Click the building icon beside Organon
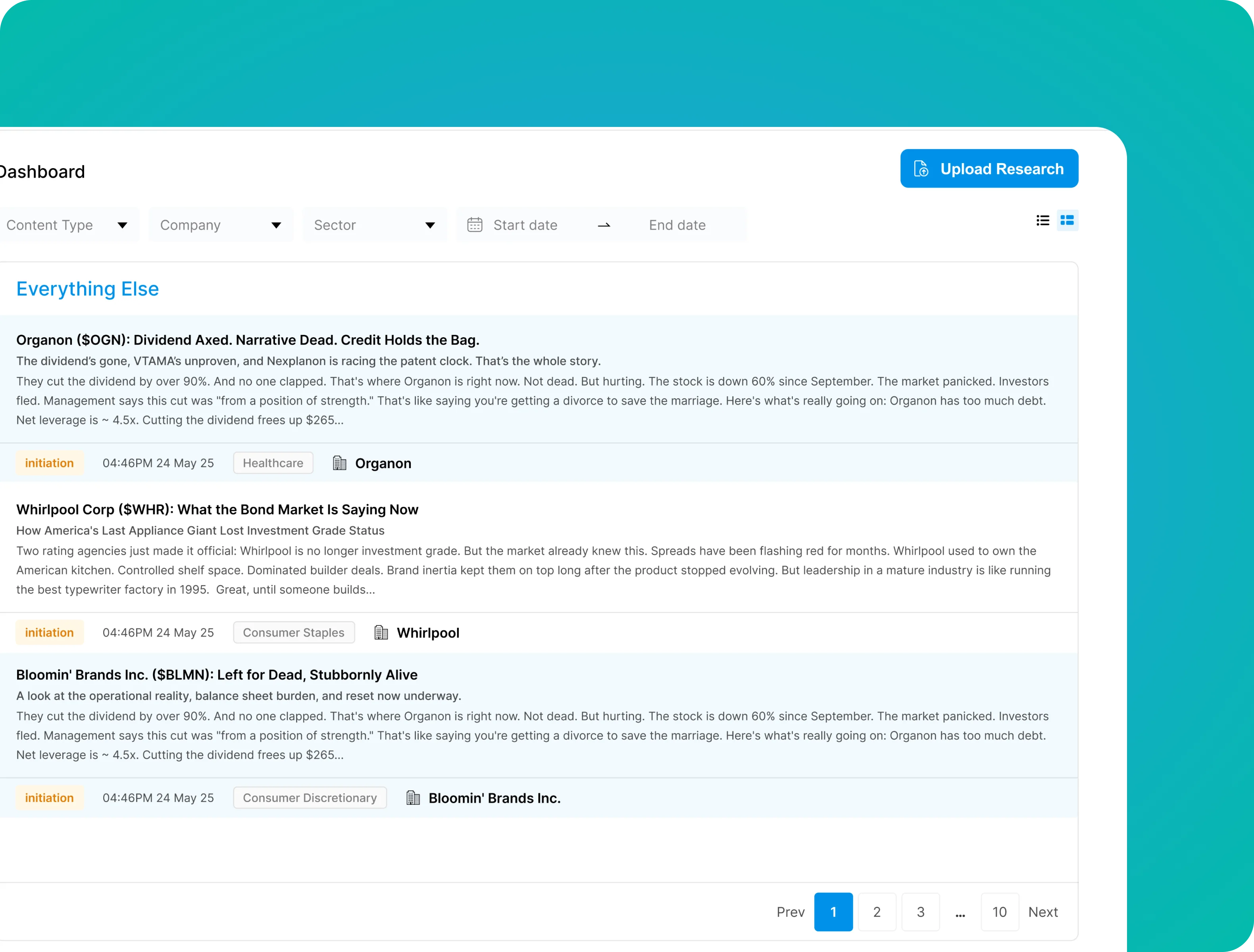Image resolution: width=1254 pixels, height=952 pixels. (x=340, y=463)
